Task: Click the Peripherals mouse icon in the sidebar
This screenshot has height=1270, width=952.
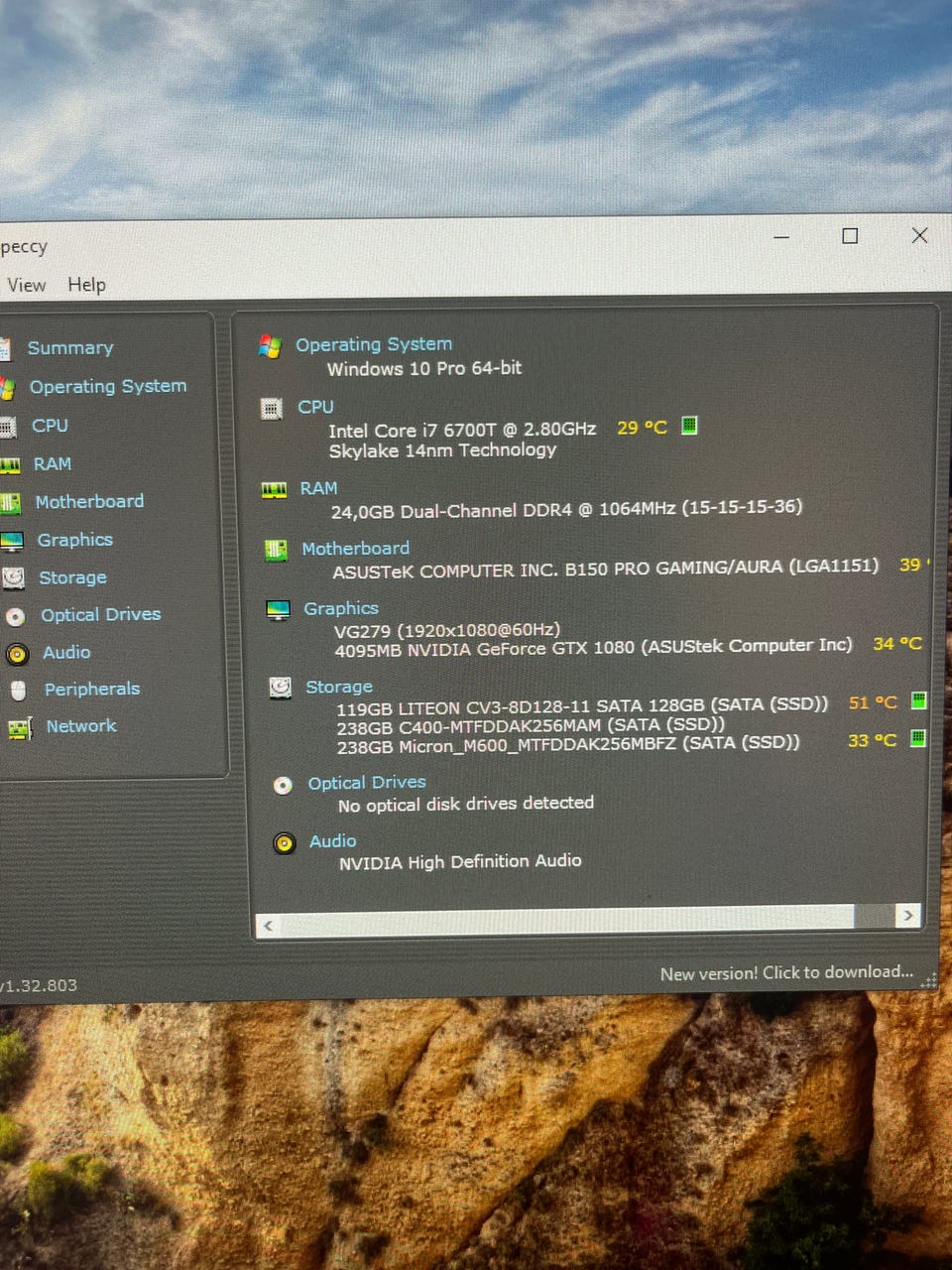Action: coord(18,691)
